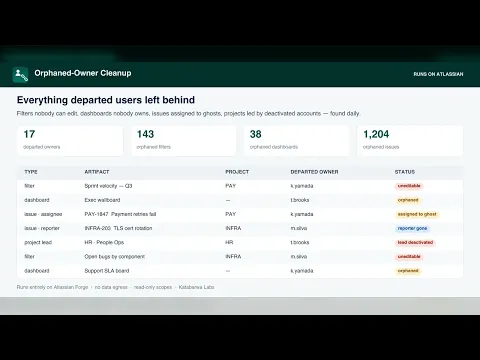The image size is (480, 360).
Task: Click the Orphaned-Owner Cleanup app logo icon
Action: tap(20, 74)
